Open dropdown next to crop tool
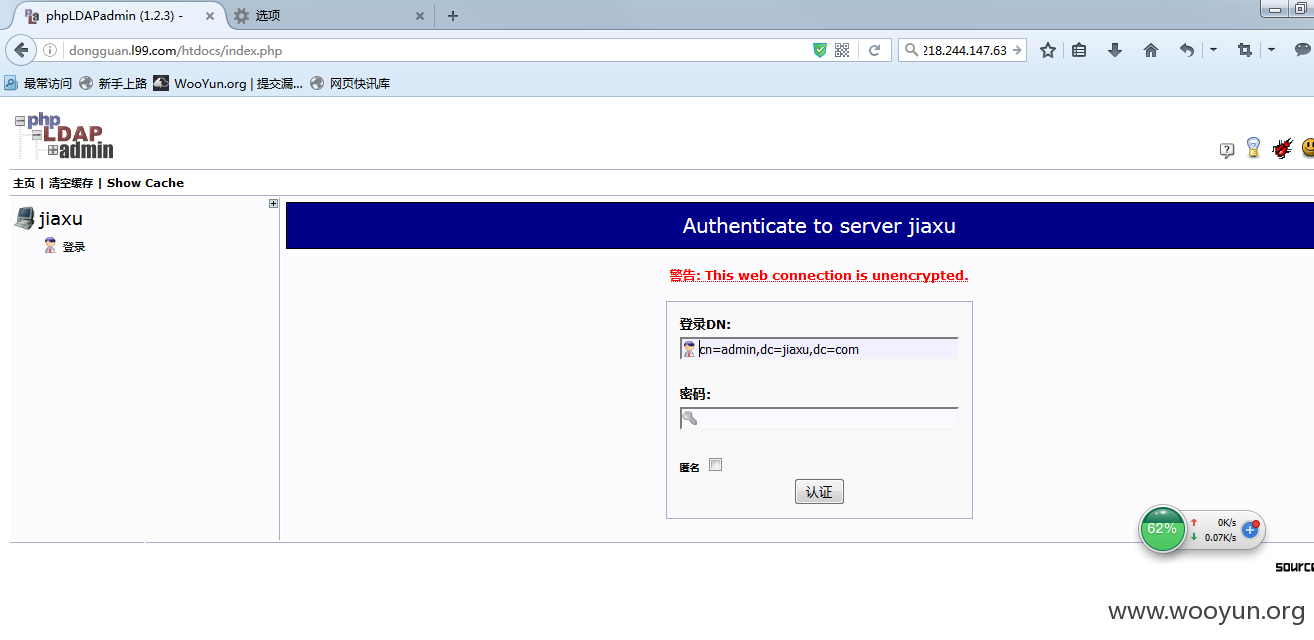The height and width of the screenshot is (640, 1314). 1271,50
